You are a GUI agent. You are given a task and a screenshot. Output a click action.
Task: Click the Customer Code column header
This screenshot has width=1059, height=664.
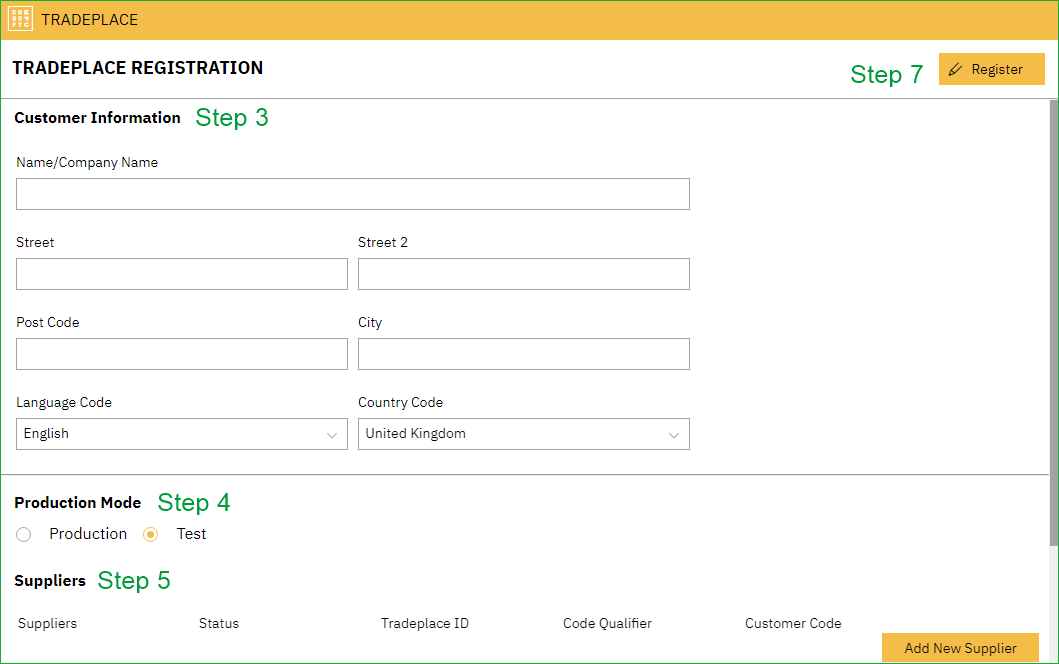(x=793, y=623)
